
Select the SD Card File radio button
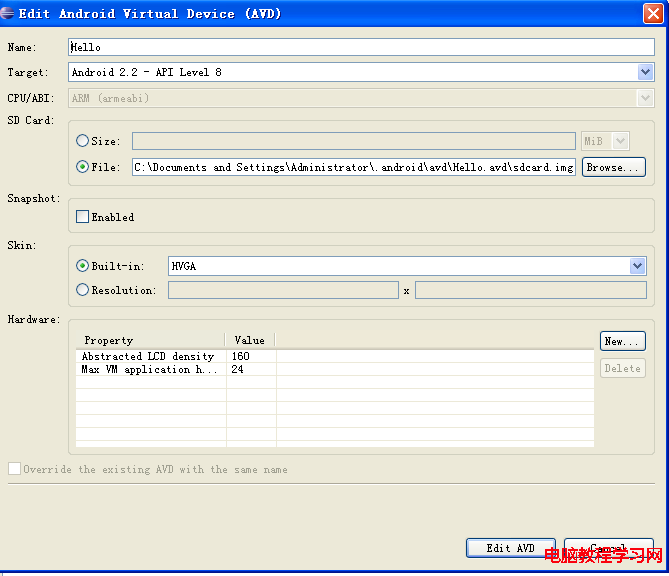point(82,167)
